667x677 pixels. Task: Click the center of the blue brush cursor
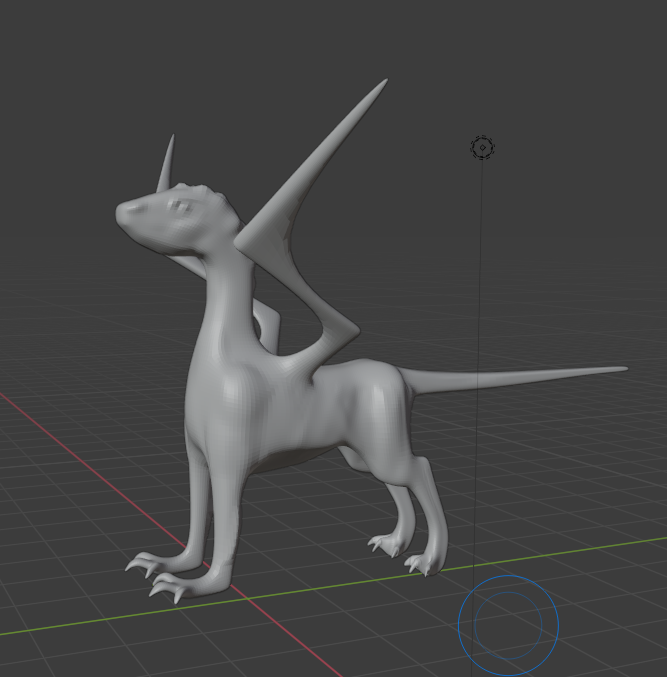click(x=508, y=625)
